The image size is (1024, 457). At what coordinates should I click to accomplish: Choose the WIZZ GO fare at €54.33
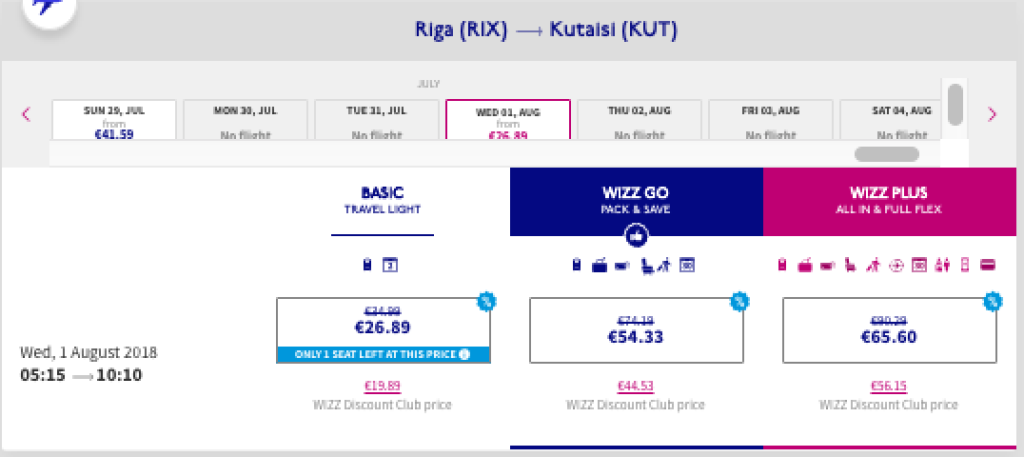(x=635, y=329)
